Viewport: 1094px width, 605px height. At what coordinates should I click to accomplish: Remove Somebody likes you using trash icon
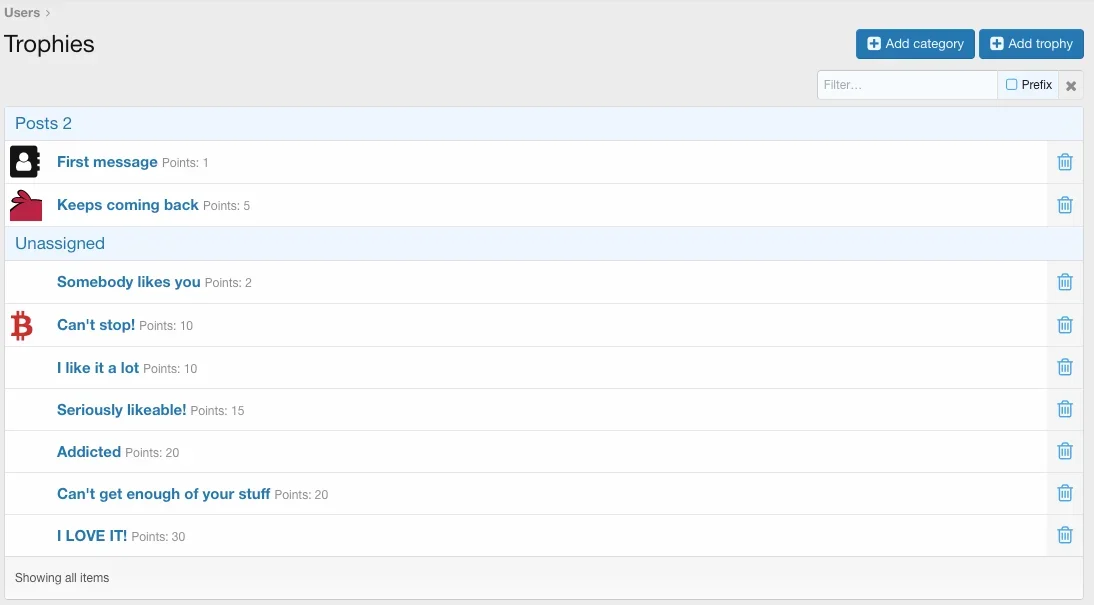tap(1065, 282)
